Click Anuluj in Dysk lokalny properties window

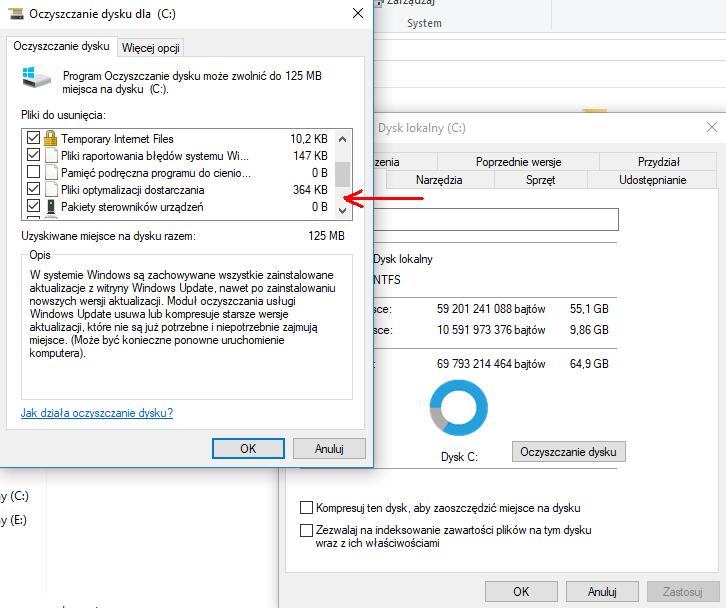602,591
